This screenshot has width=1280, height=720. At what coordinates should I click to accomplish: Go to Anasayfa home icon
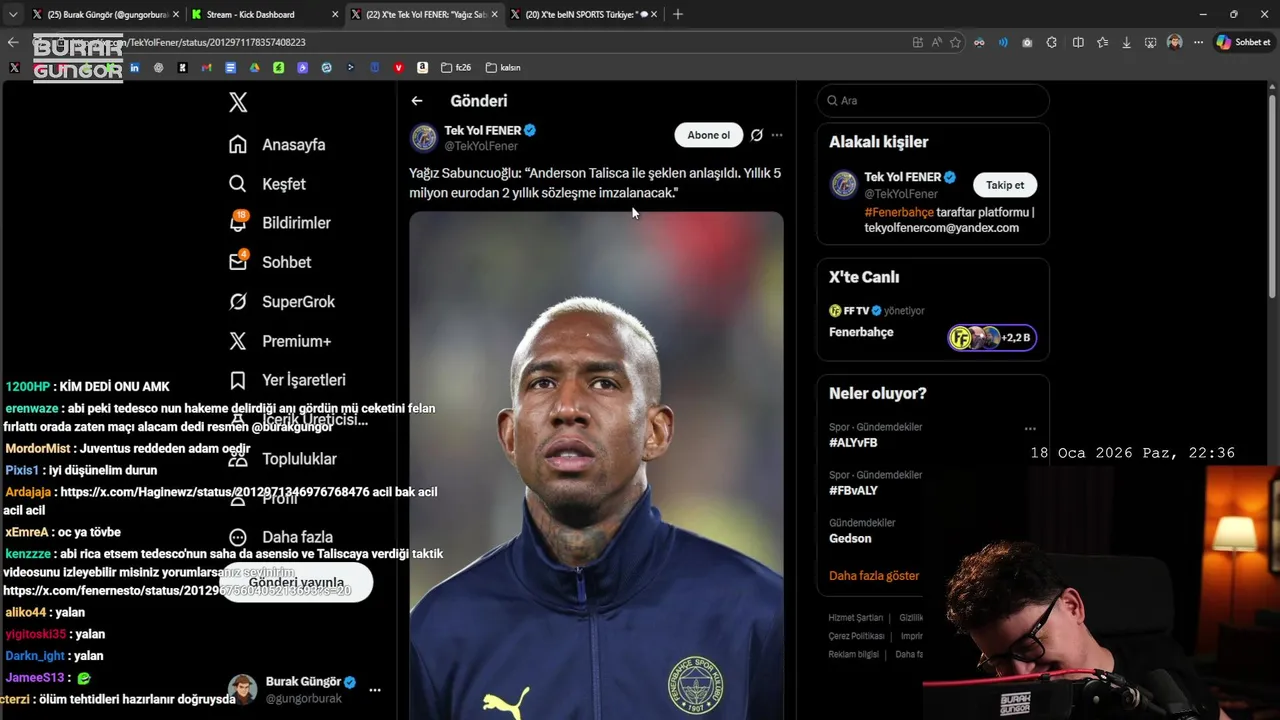(238, 144)
